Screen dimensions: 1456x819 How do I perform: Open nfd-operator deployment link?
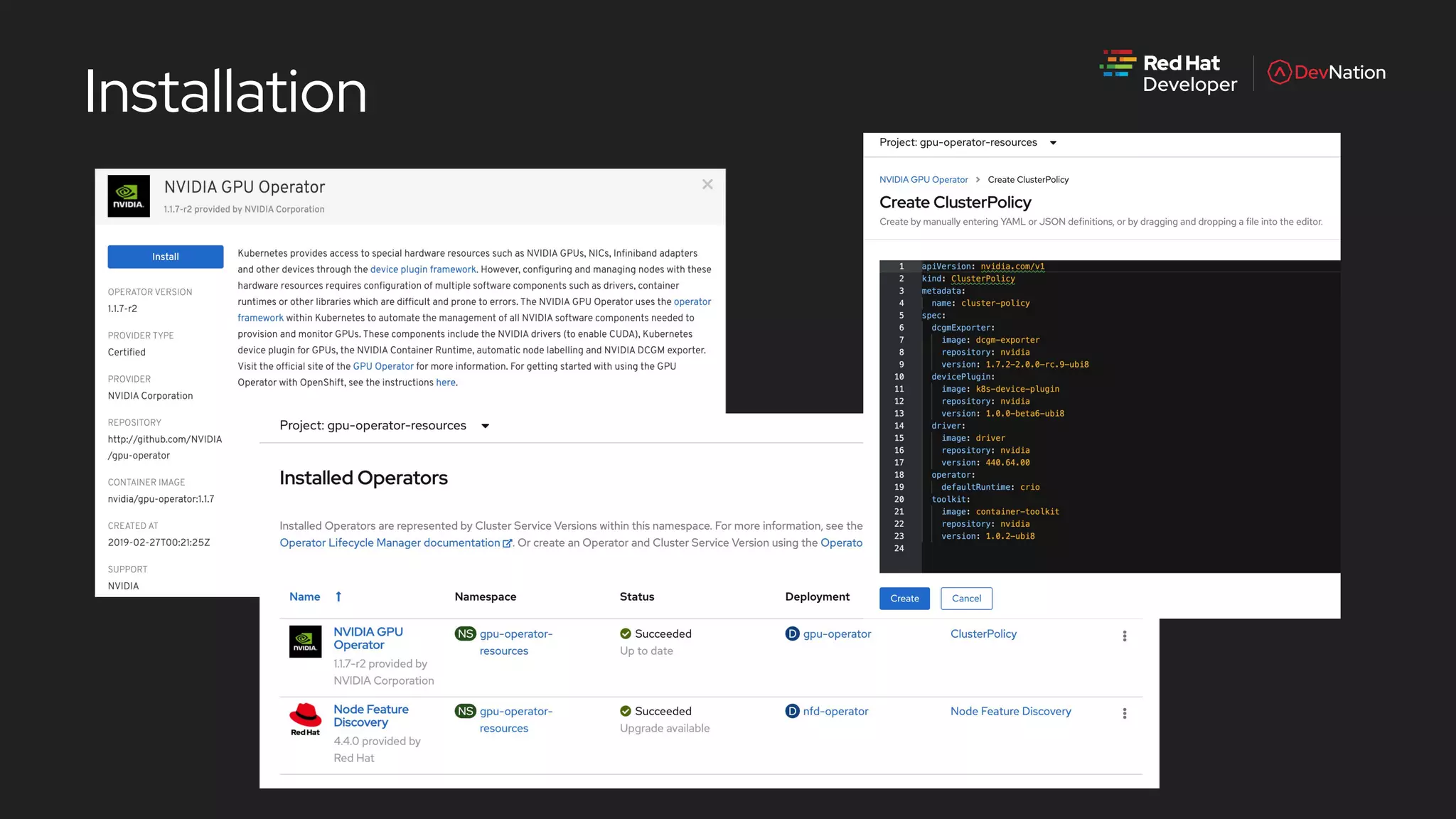[x=835, y=712]
